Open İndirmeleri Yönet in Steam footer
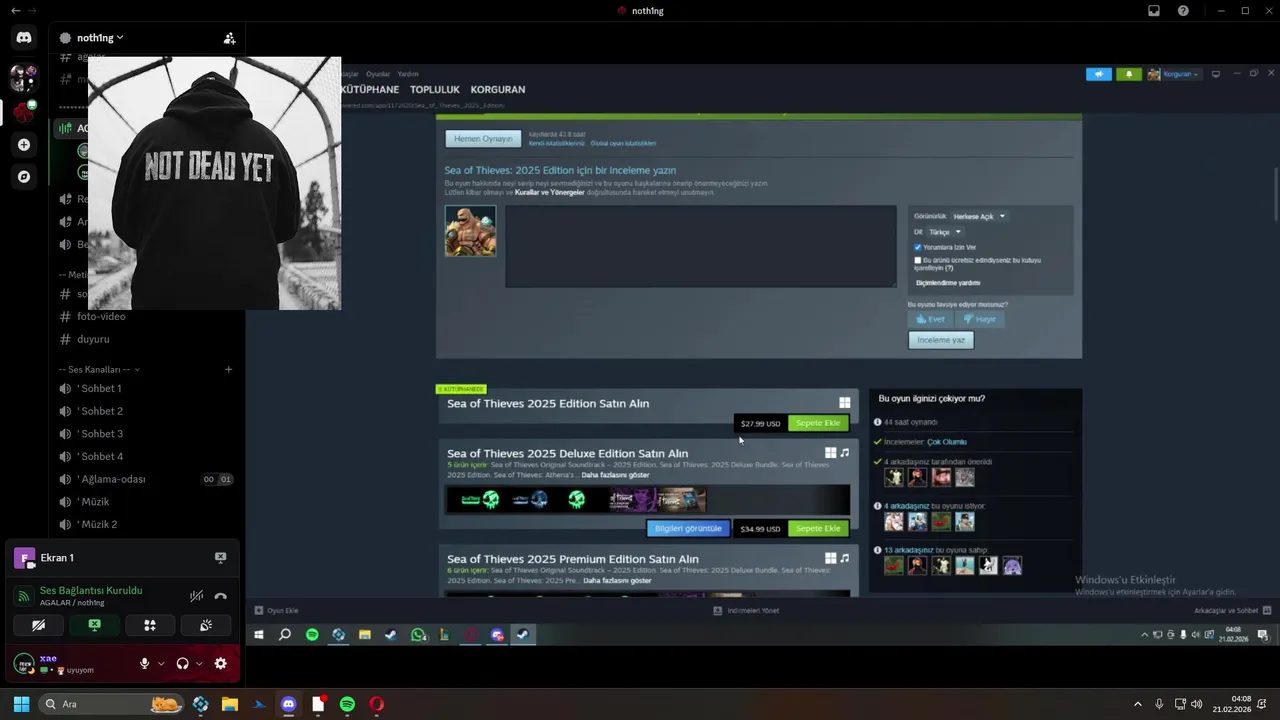This screenshot has height=720, width=1280. point(746,610)
